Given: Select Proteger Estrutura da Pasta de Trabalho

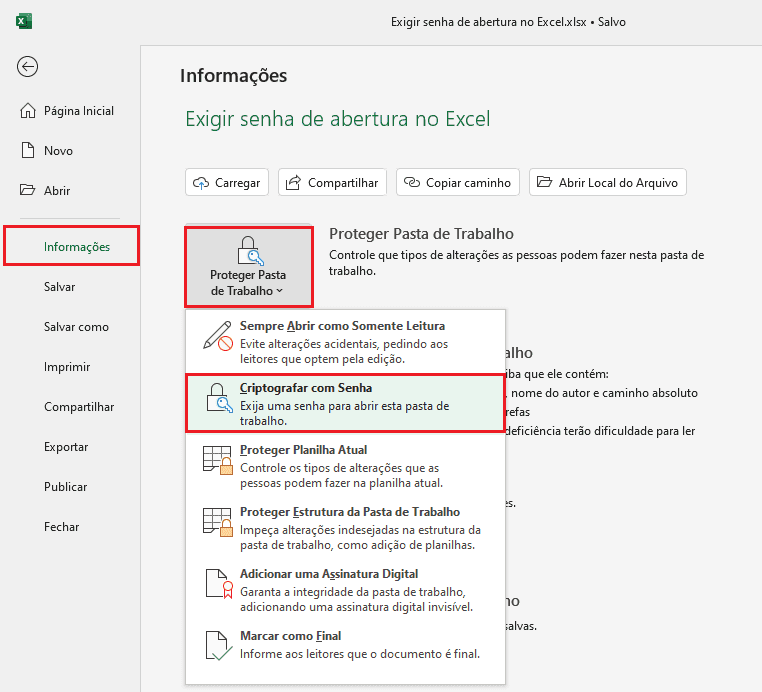Looking at the screenshot, I should click(x=346, y=528).
